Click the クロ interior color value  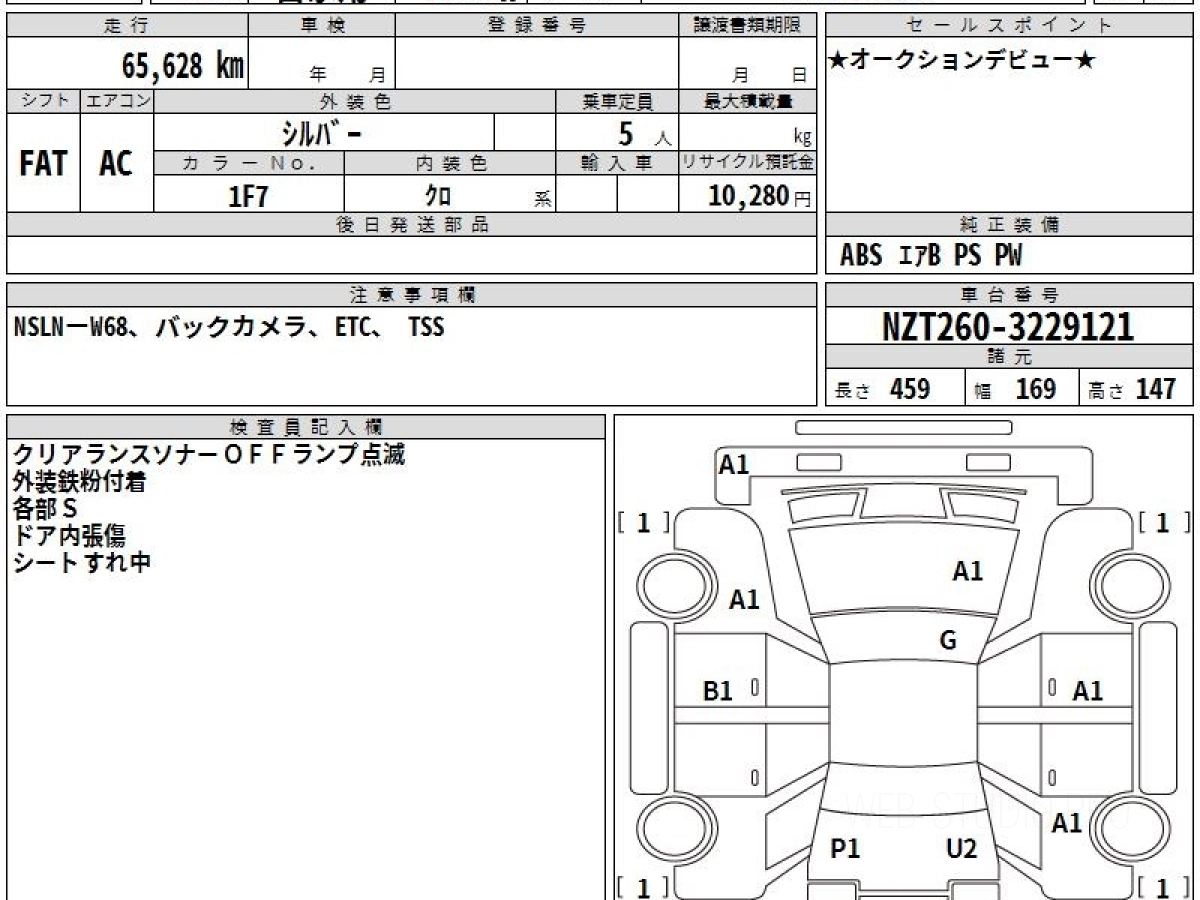(438, 196)
